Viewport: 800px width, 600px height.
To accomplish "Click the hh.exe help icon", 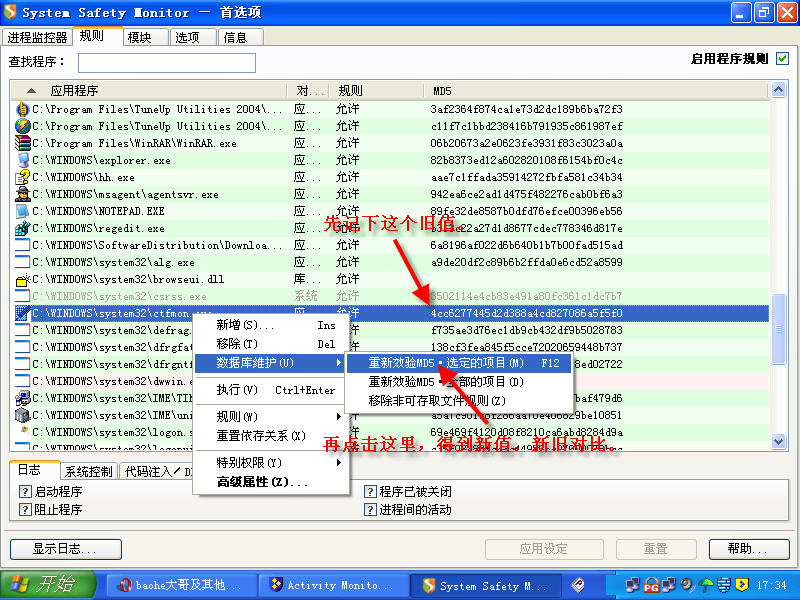I will point(22,177).
